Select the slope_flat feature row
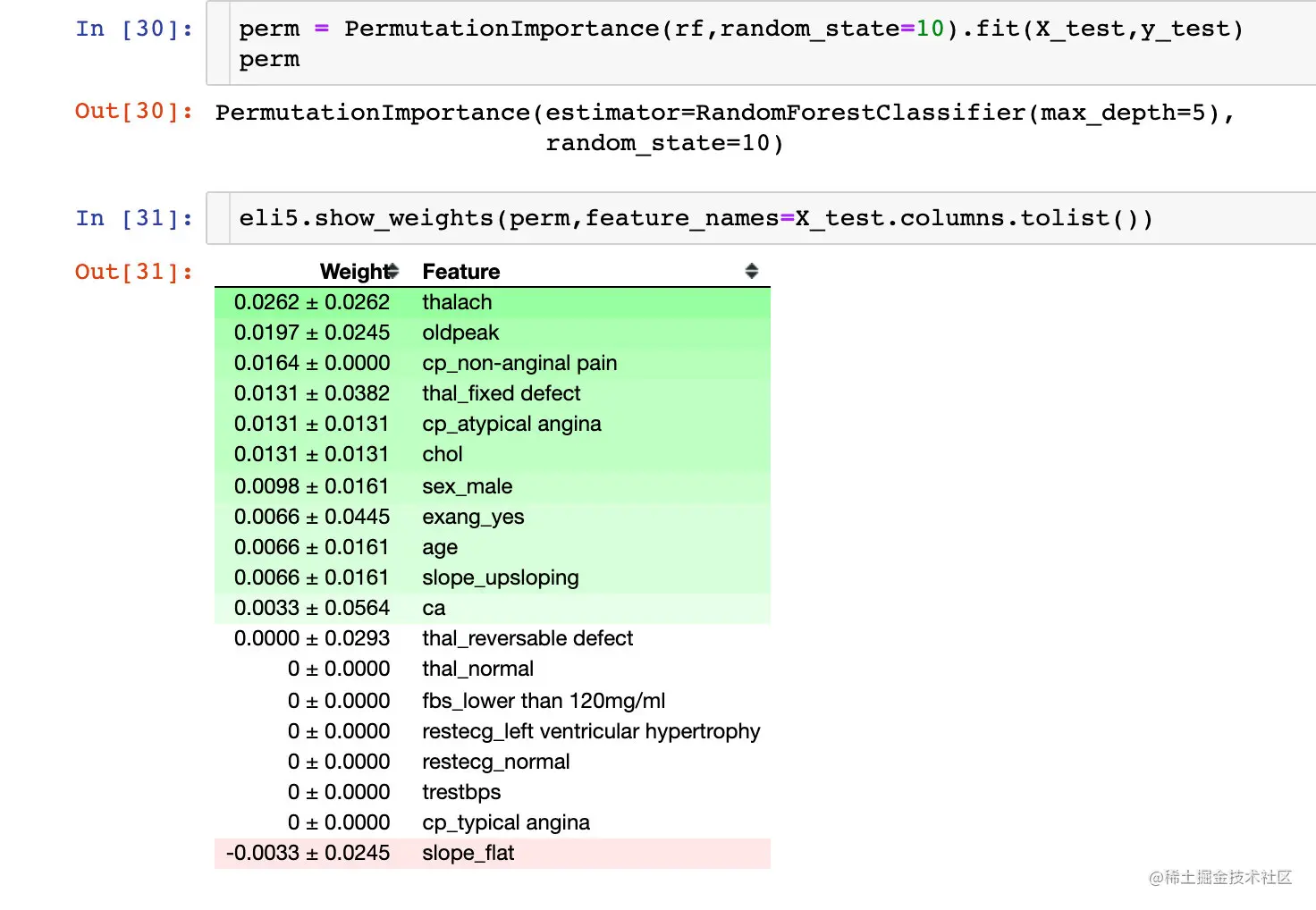The image size is (1316, 910). (x=493, y=853)
